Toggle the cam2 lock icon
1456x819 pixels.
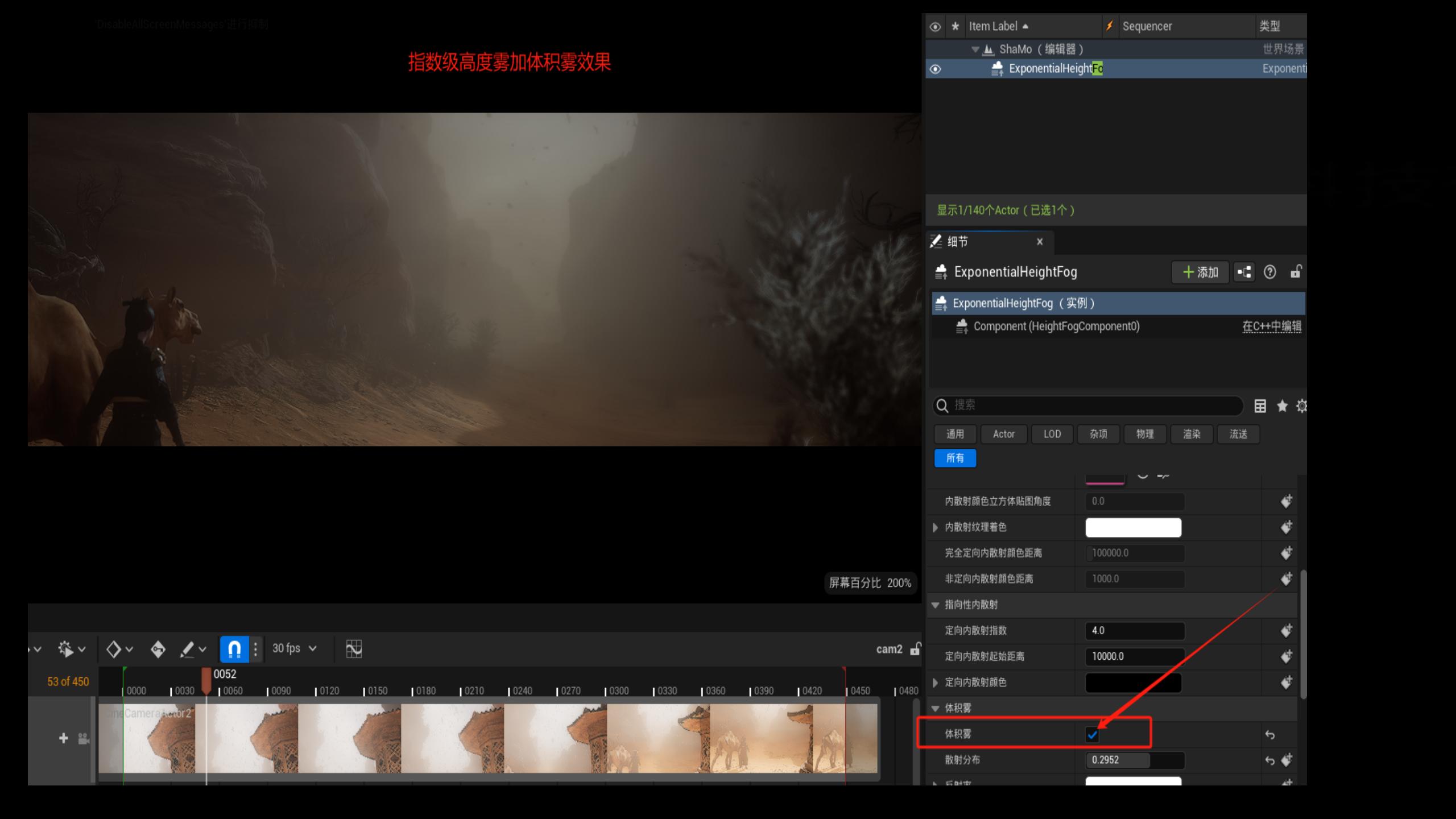(x=915, y=649)
